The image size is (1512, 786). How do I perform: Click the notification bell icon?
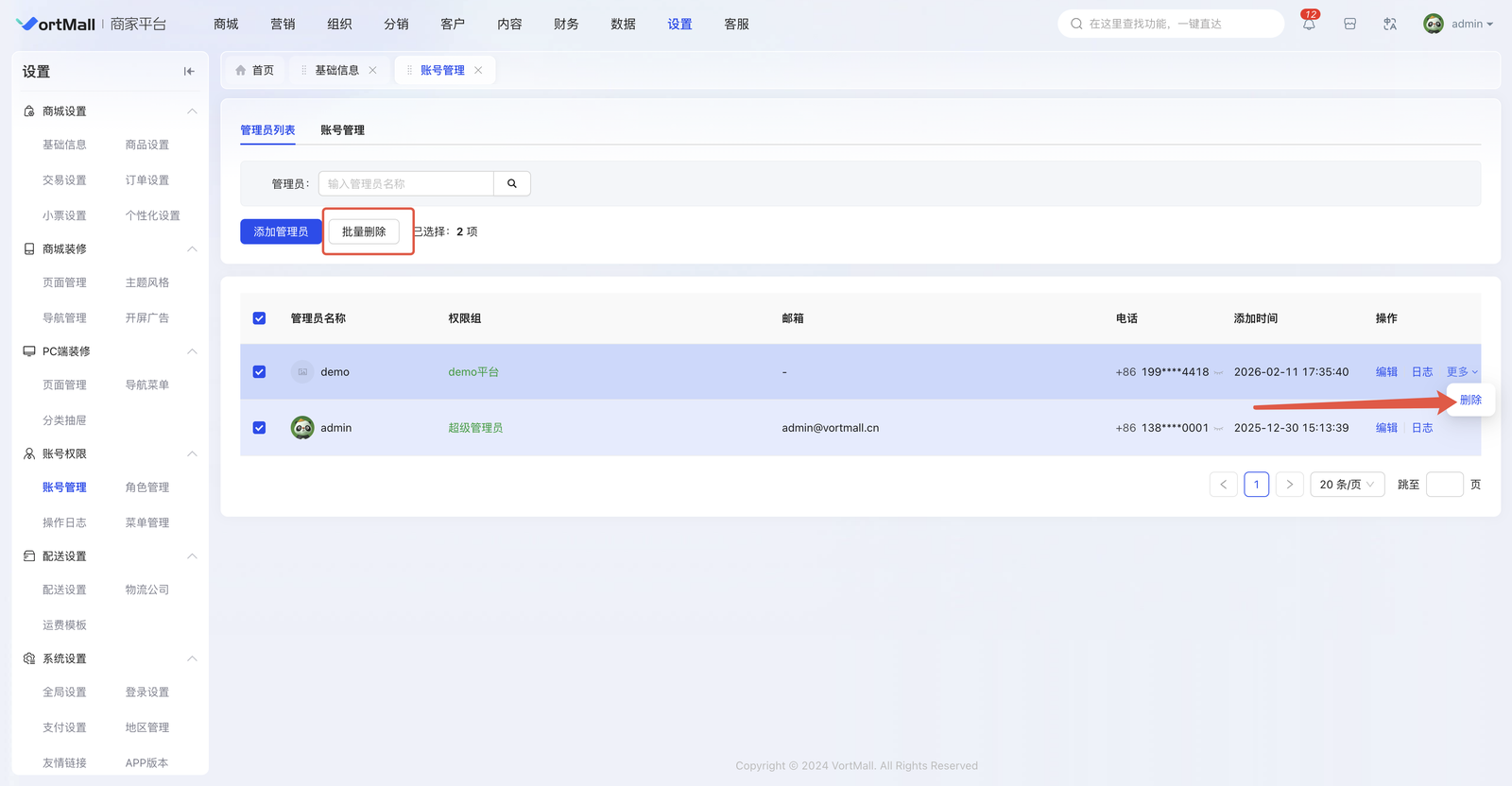[x=1309, y=25]
